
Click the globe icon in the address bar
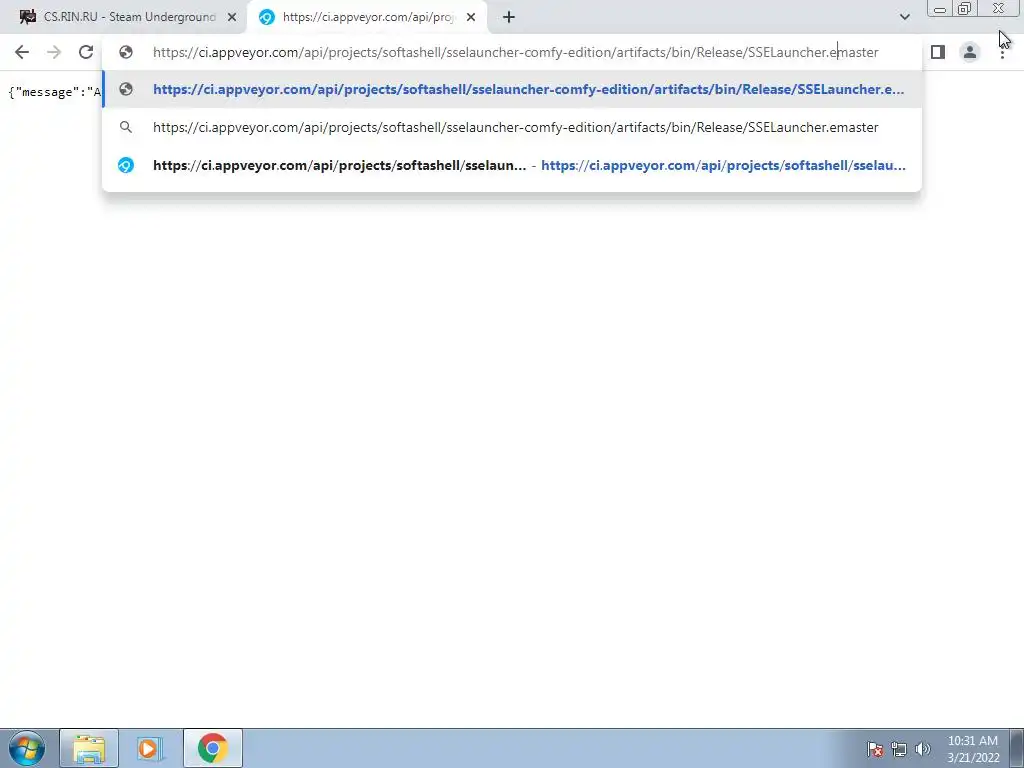tap(126, 52)
